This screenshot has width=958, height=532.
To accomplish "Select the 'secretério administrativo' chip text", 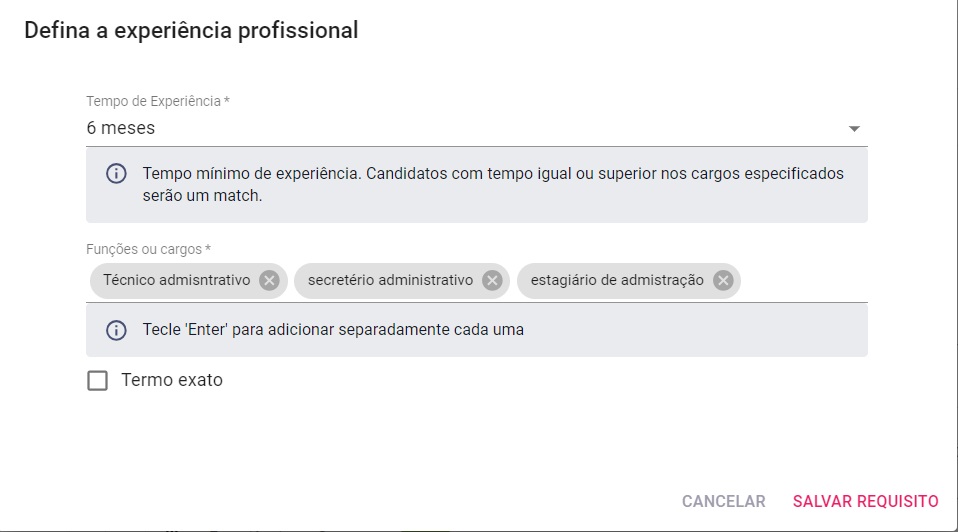I will [x=390, y=280].
